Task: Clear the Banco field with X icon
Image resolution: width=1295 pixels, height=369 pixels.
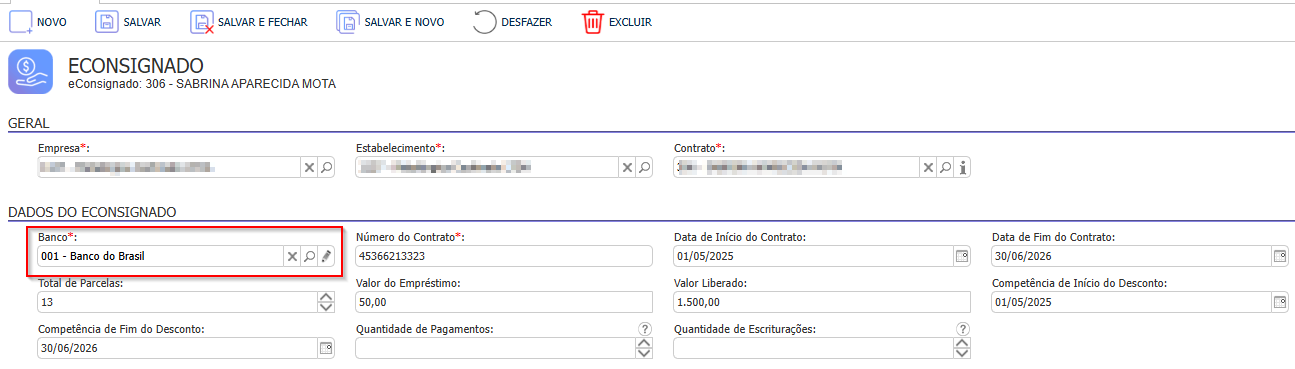Action: [x=292, y=257]
